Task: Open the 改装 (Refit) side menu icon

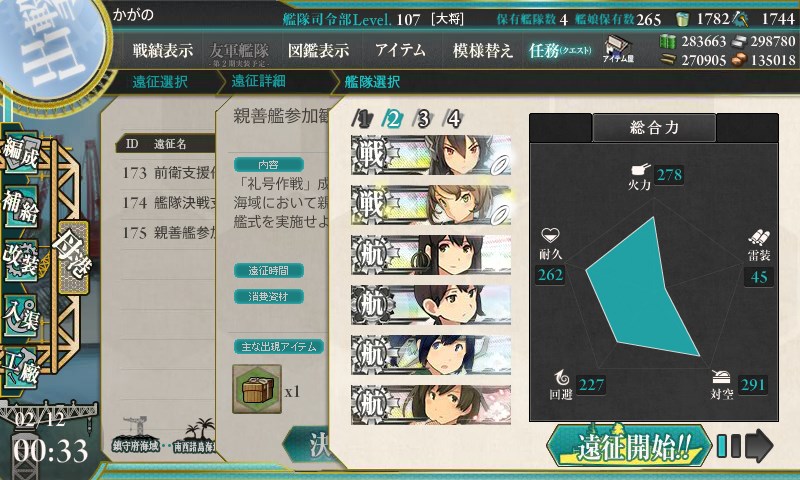Action: 20,261
